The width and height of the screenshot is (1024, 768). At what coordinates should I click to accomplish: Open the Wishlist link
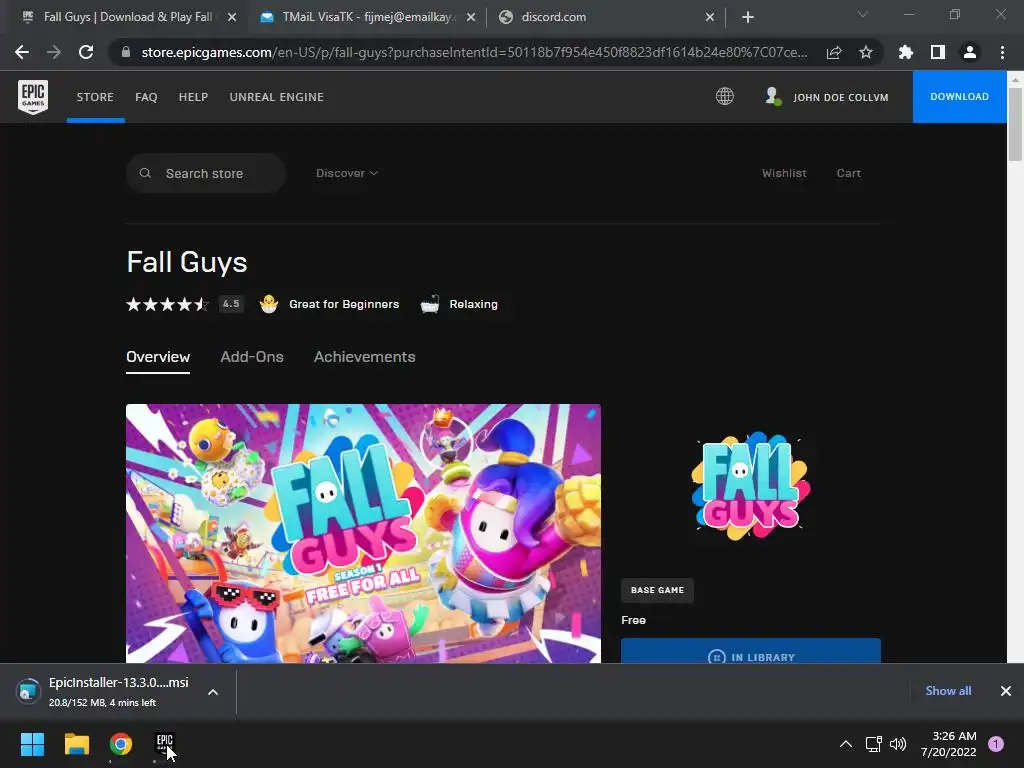tap(784, 173)
